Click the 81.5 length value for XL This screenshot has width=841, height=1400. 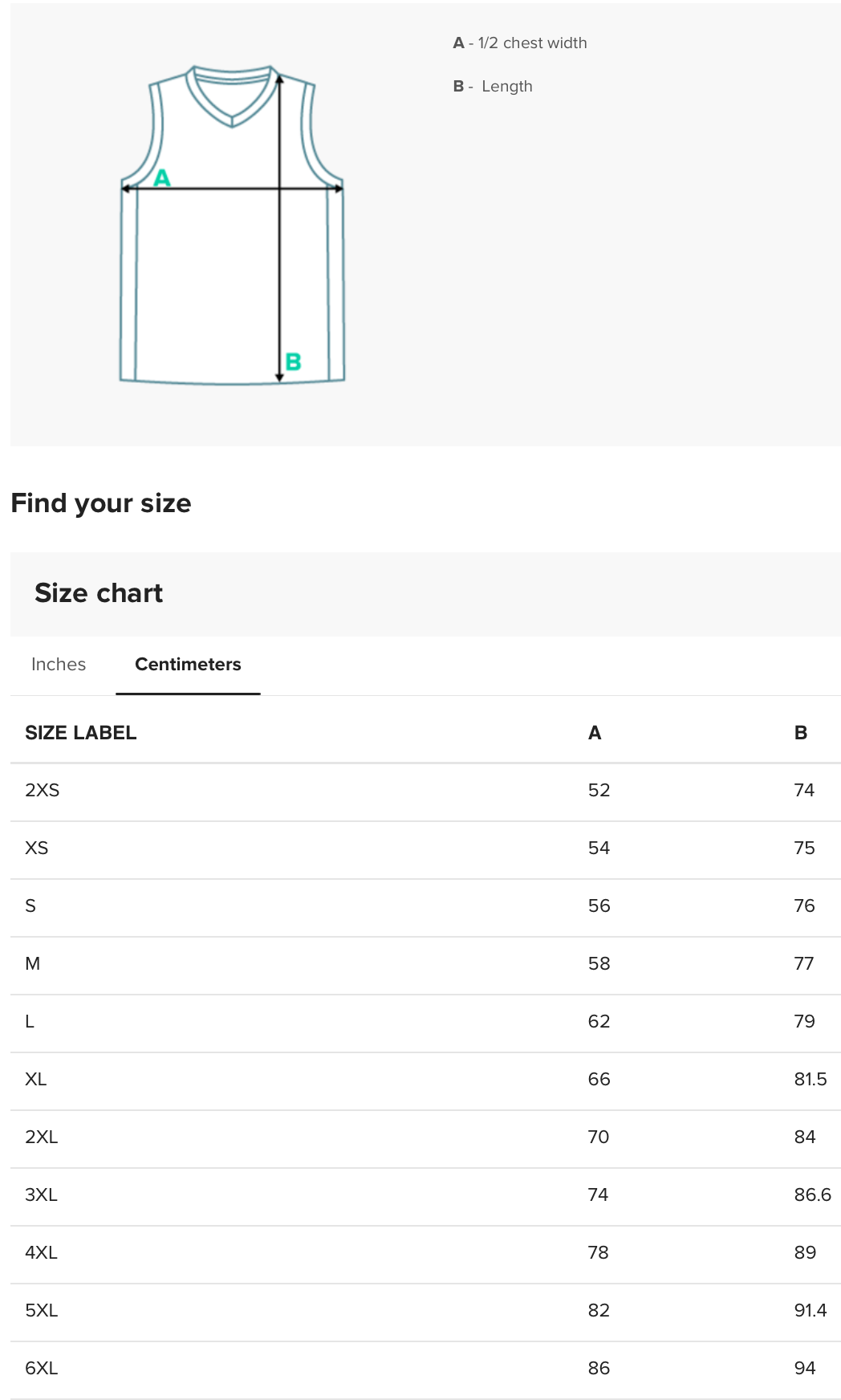(x=811, y=1080)
